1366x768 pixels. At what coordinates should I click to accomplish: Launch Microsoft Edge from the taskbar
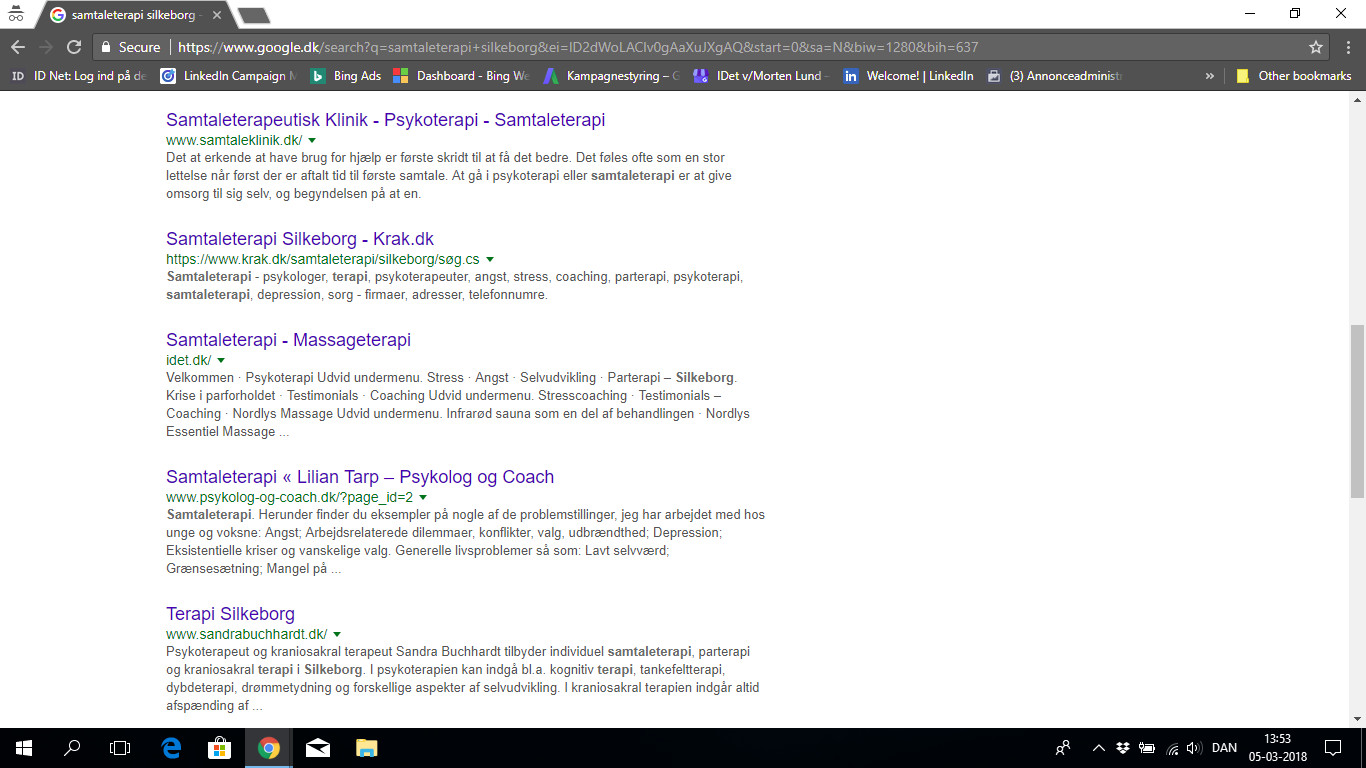click(171, 747)
